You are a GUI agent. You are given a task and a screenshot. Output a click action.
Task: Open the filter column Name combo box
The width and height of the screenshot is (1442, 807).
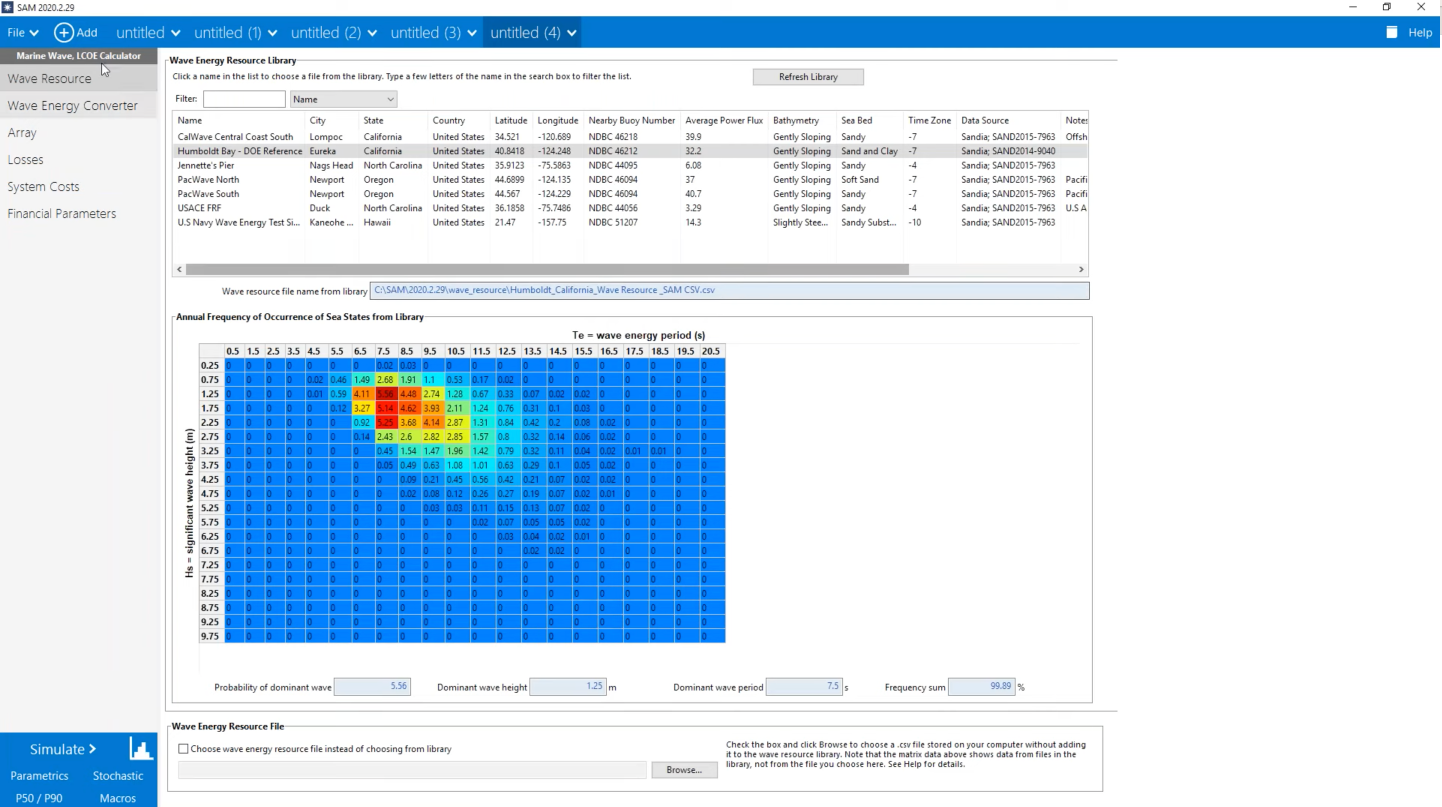coord(343,99)
